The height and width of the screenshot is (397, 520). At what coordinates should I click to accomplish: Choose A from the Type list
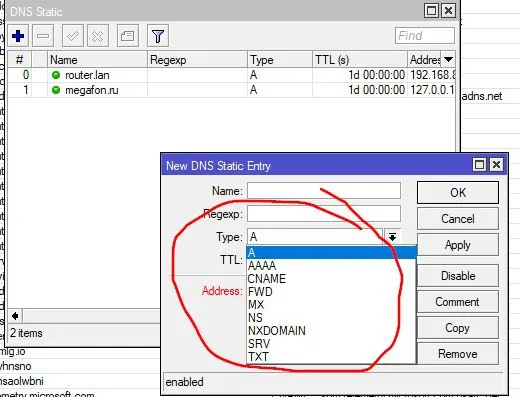click(331, 252)
